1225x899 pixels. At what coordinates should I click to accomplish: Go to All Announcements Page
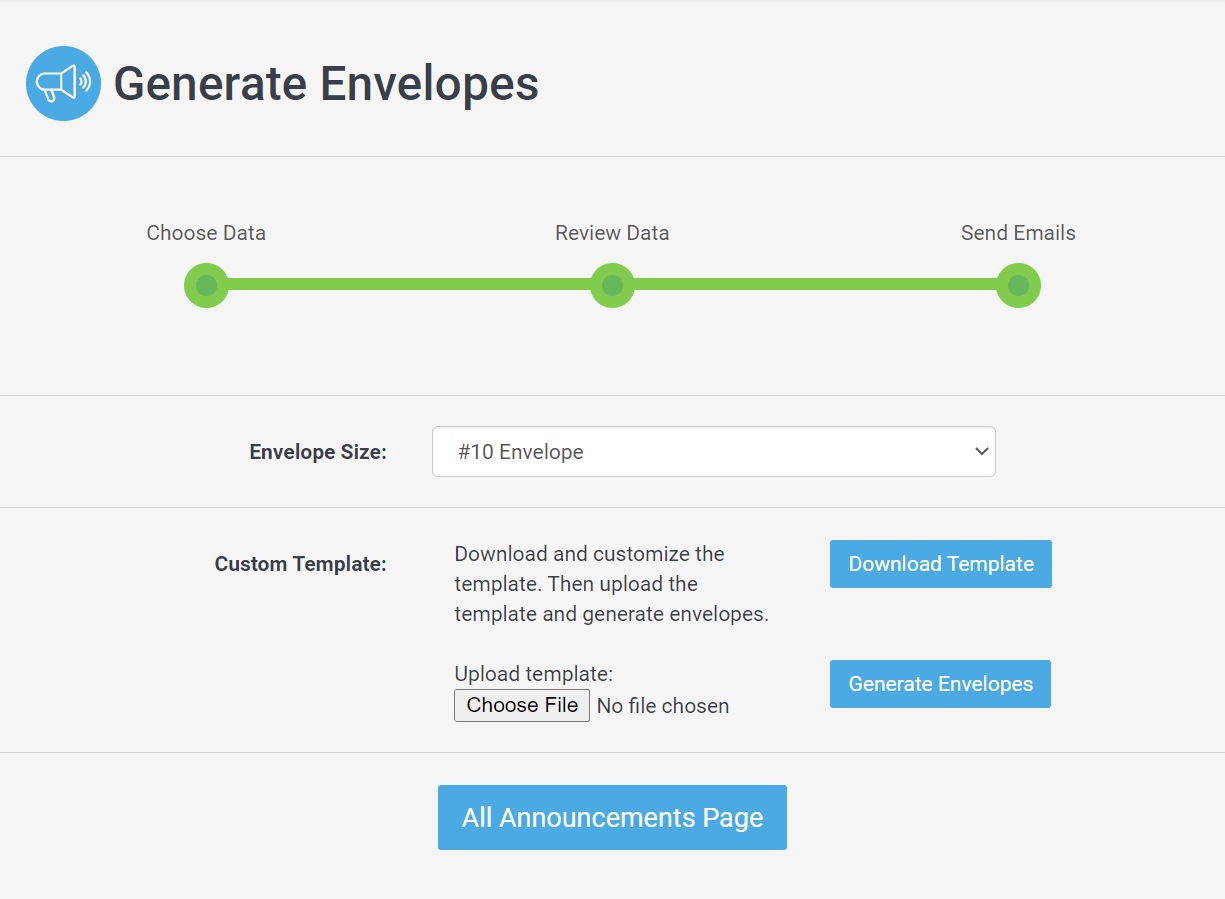pyautogui.click(x=612, y=818)
